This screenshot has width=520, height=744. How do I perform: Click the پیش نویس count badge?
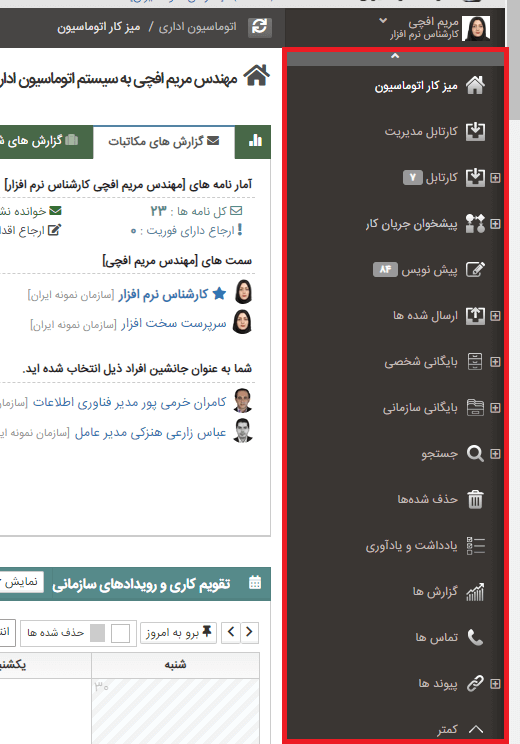[385, 270]
